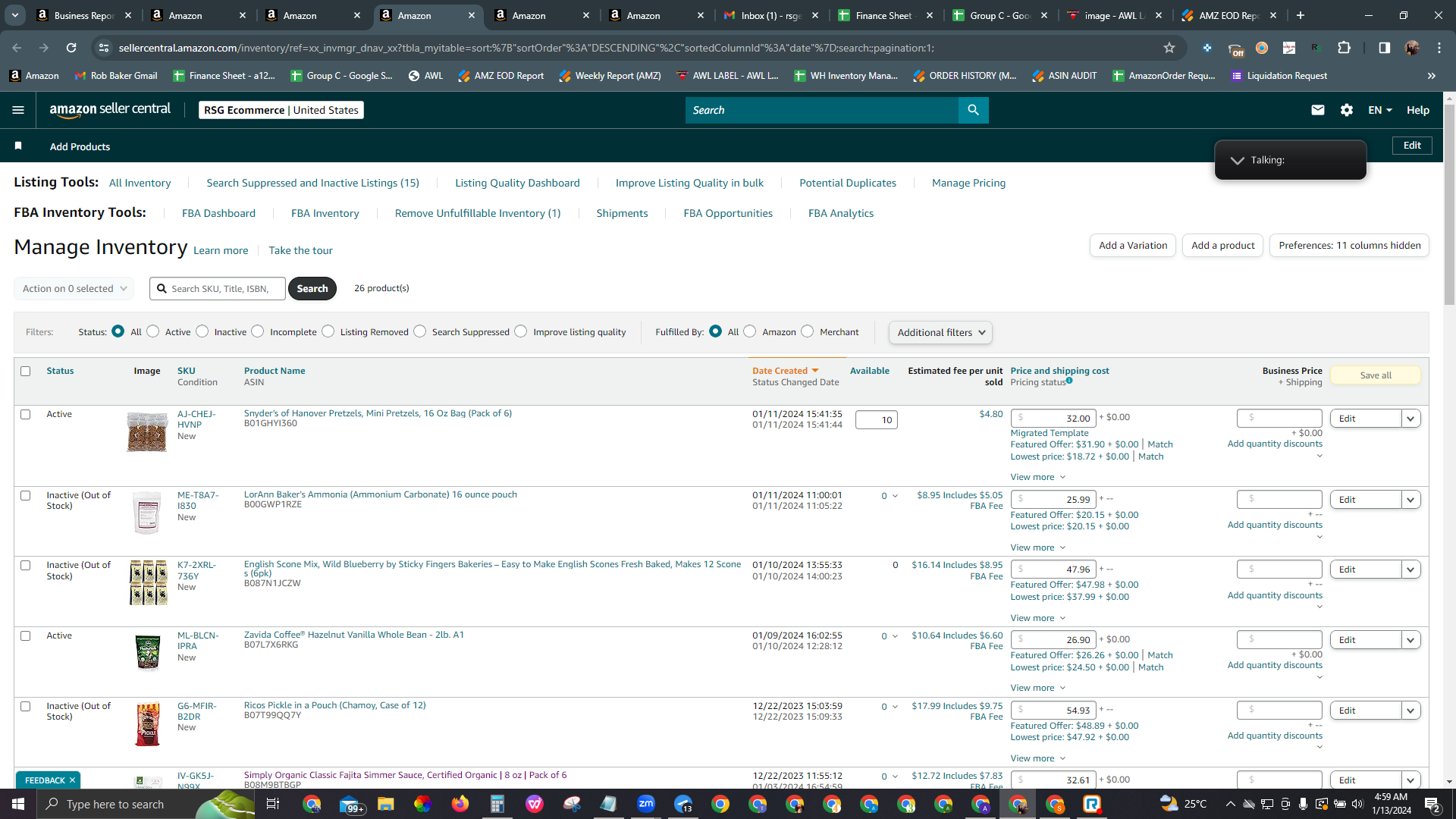The width and height of the screenshot is (1456, 819).
Task: Open FBA Dashboard
Action: [218, 213]
